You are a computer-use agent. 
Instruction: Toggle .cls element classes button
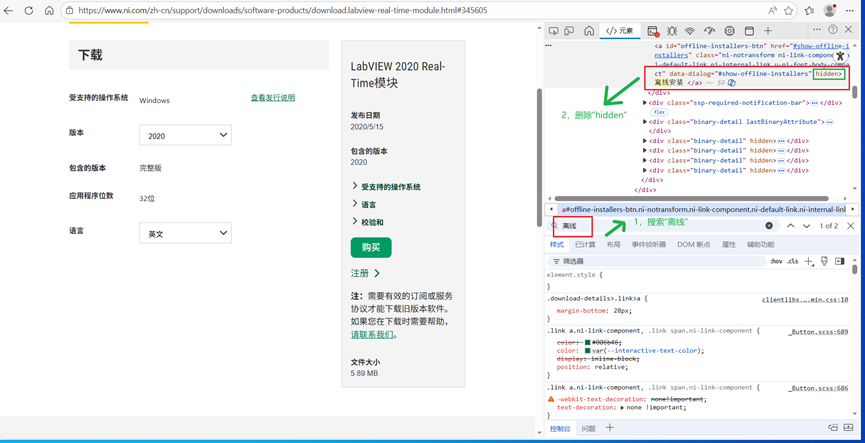click(793, 261)
